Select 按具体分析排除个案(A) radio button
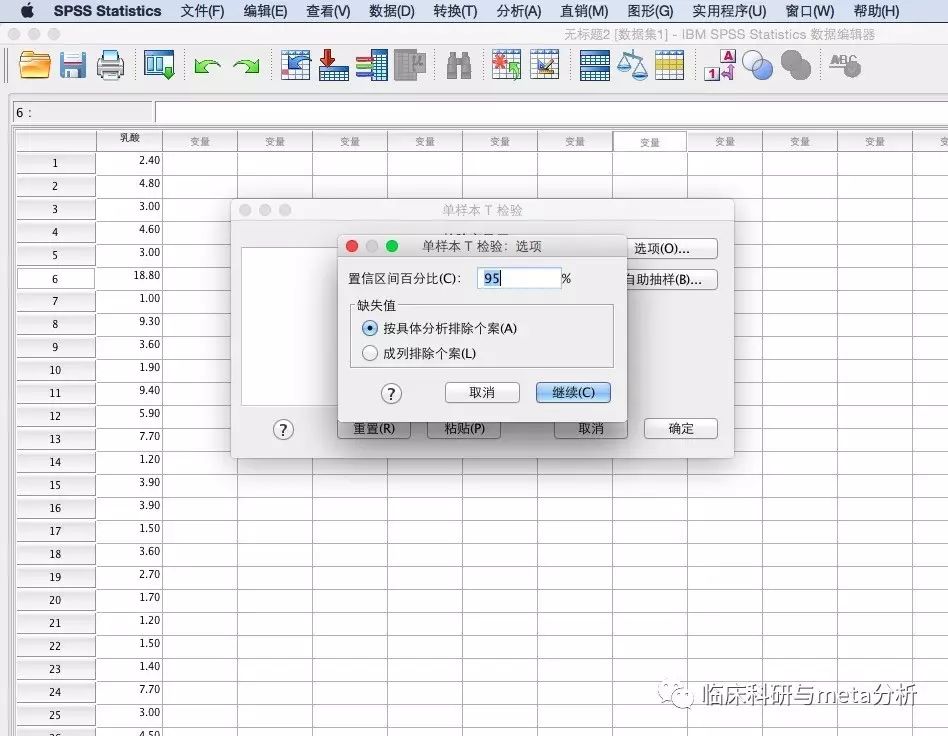The height and width of the screenshot is (736, 948). click(x=369, y=328)
